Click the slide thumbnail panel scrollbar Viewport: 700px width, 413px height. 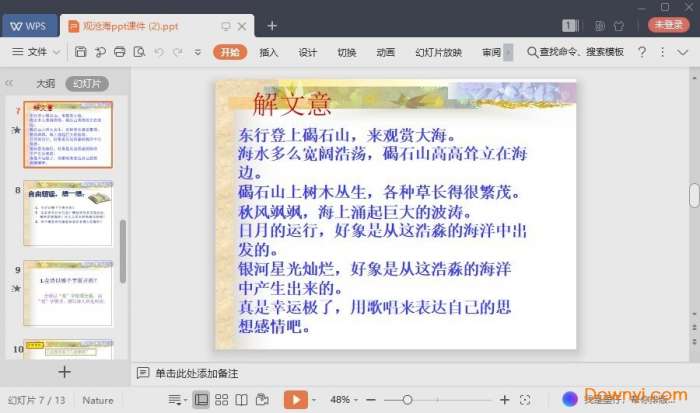pyautogui.click(x=123, y=251)
